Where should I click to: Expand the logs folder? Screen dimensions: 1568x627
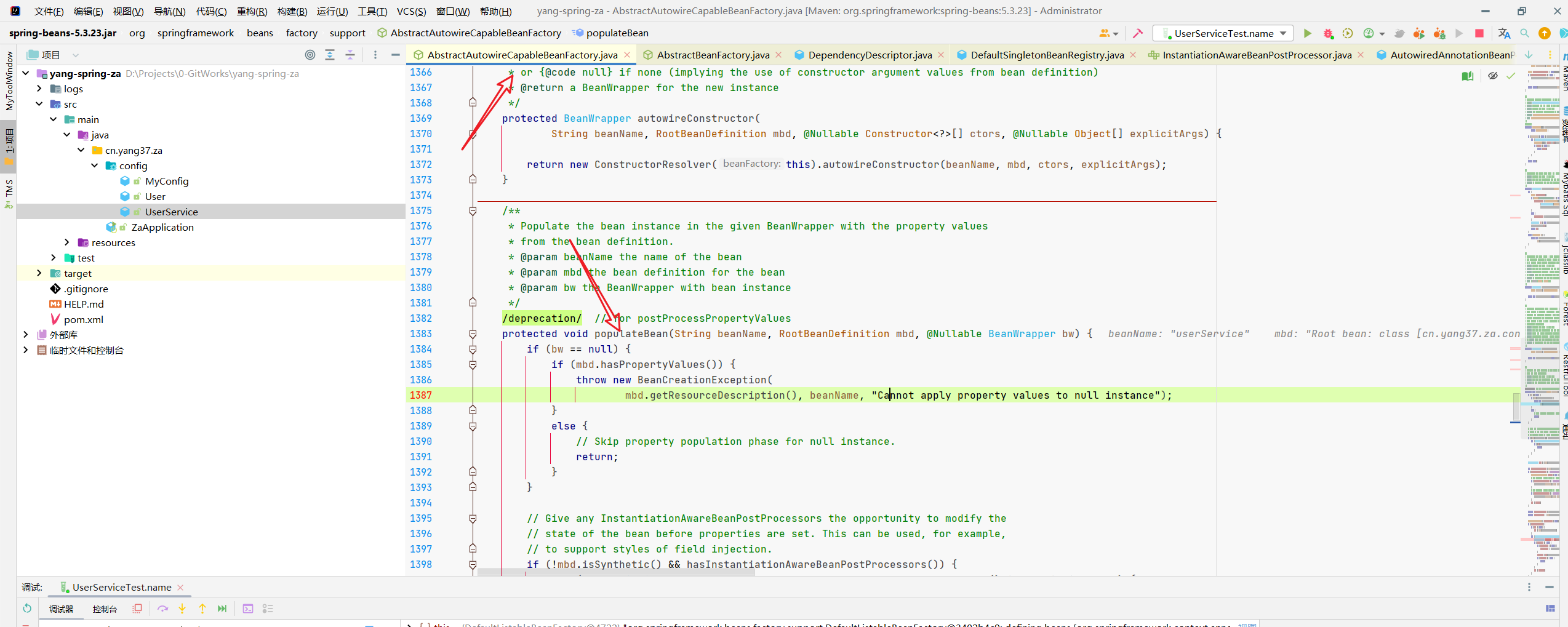[x=39, y=89]
